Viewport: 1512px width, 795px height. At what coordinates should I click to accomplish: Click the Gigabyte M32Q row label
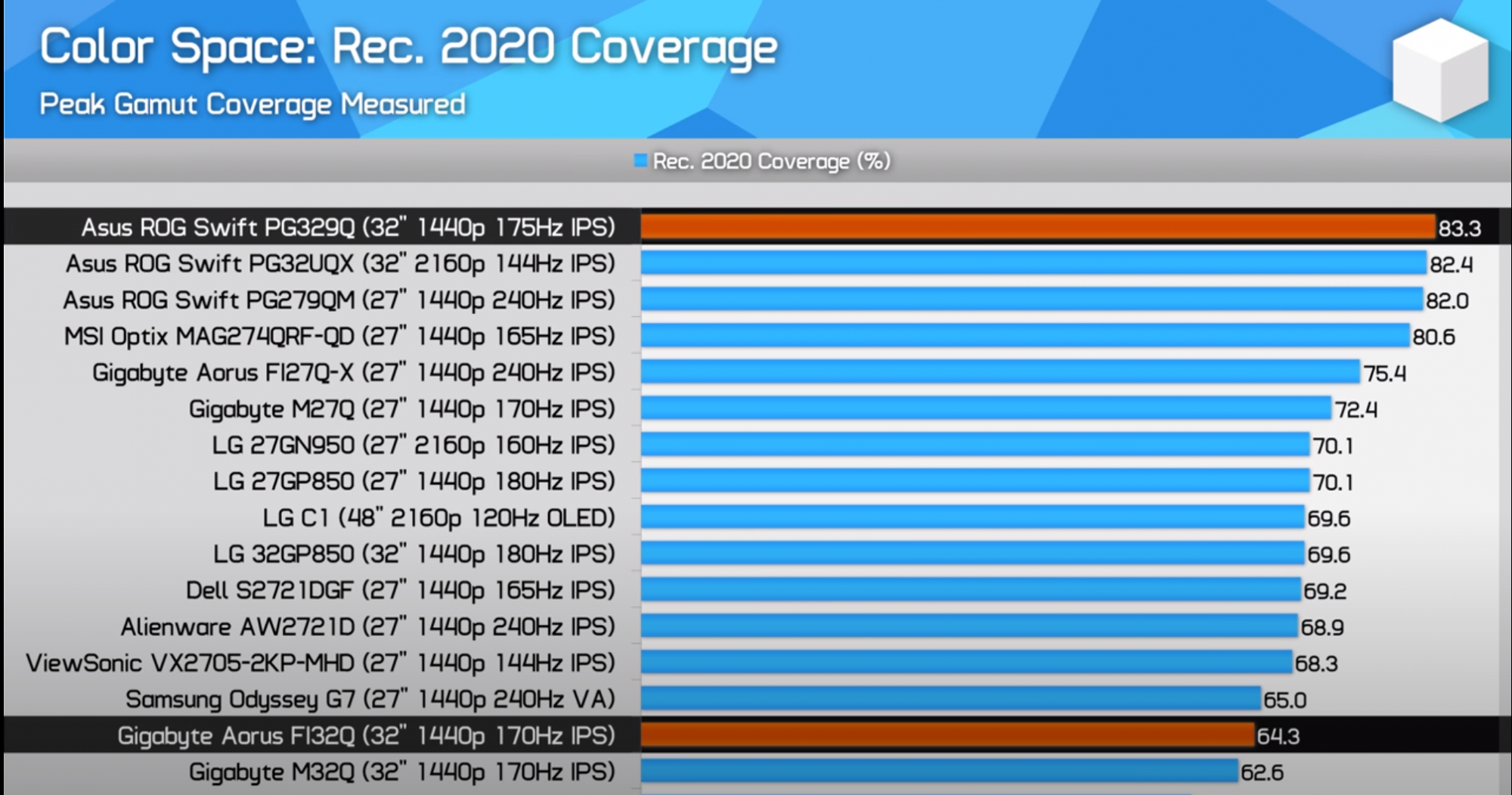[402, 772]
